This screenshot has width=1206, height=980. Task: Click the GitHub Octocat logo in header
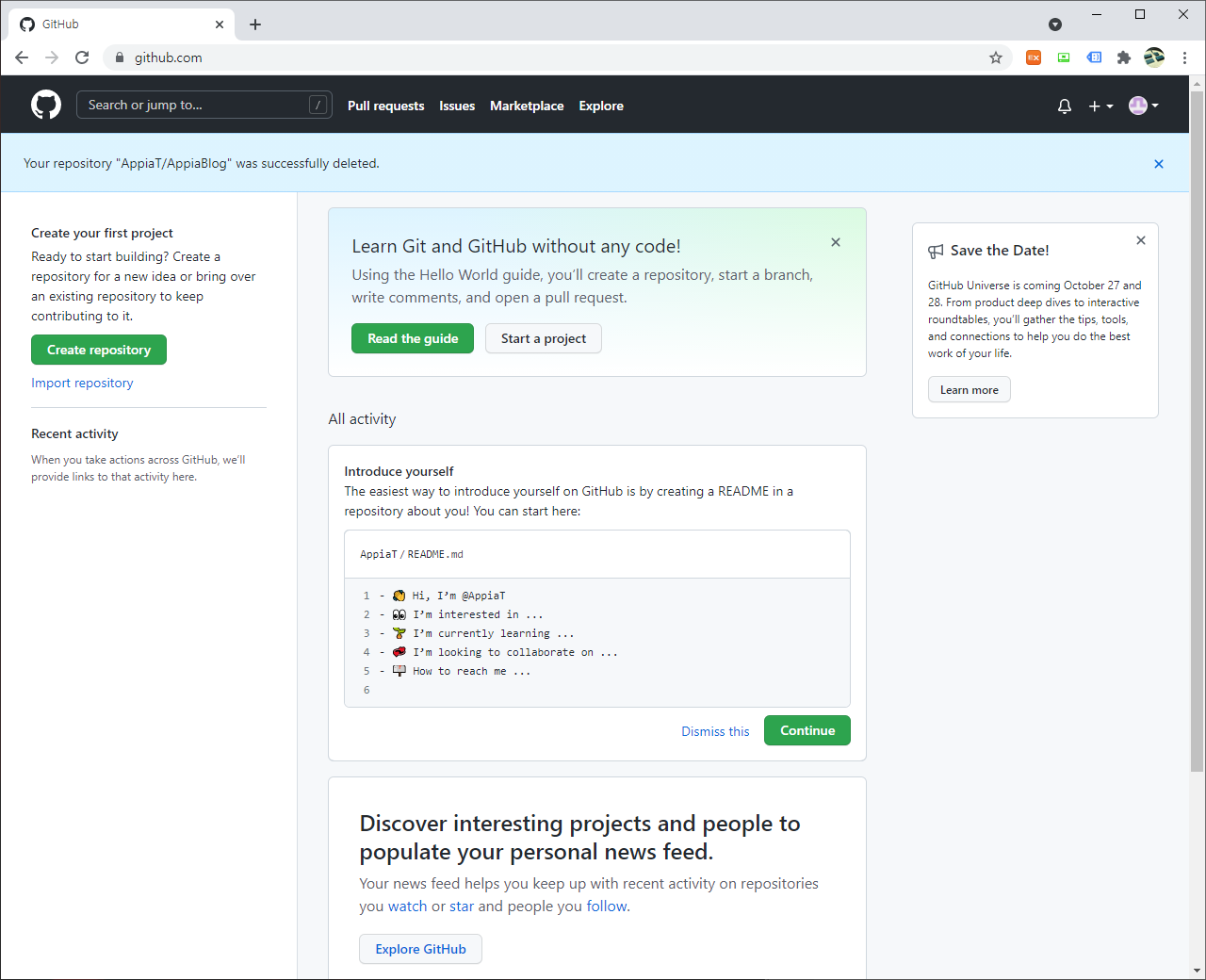pyautogui.click(x=46, y=105)
